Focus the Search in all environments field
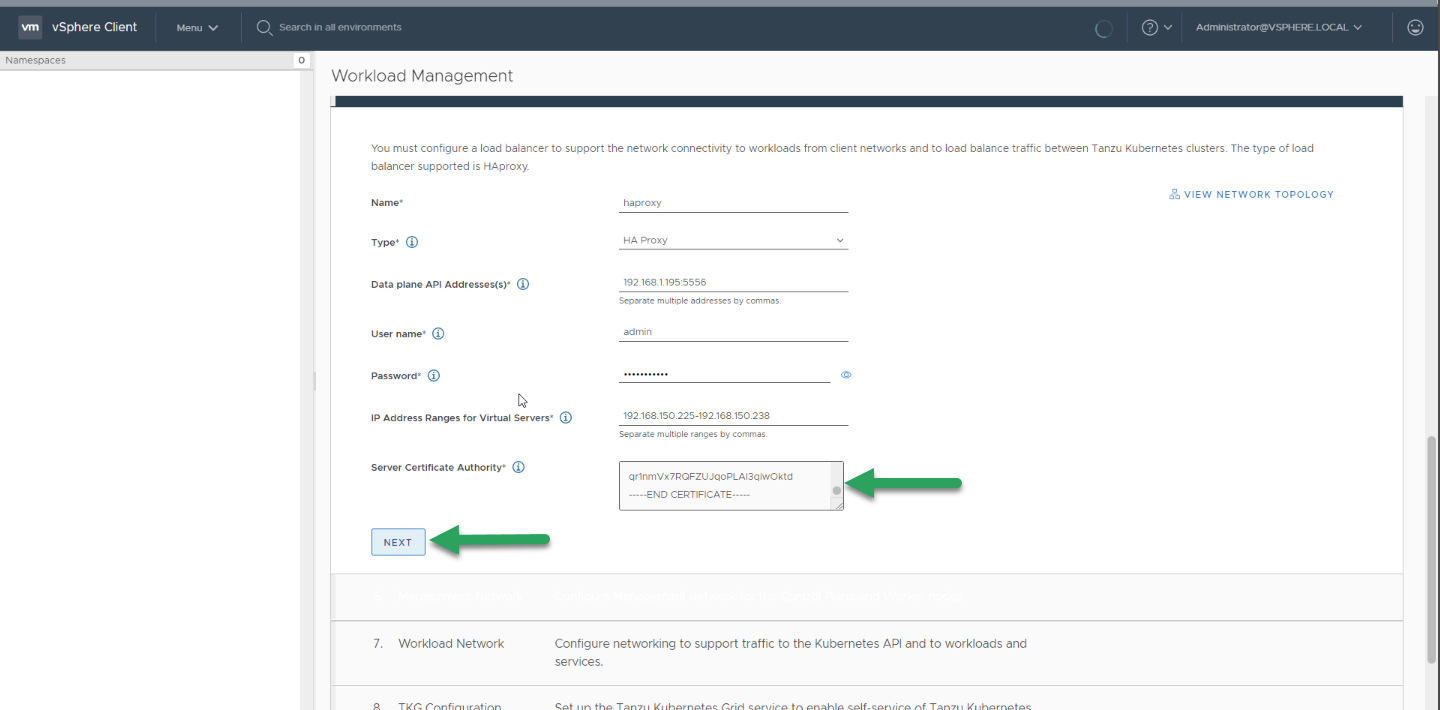The height and width of the screenshot is (710, 1440). tap(340, 27)
